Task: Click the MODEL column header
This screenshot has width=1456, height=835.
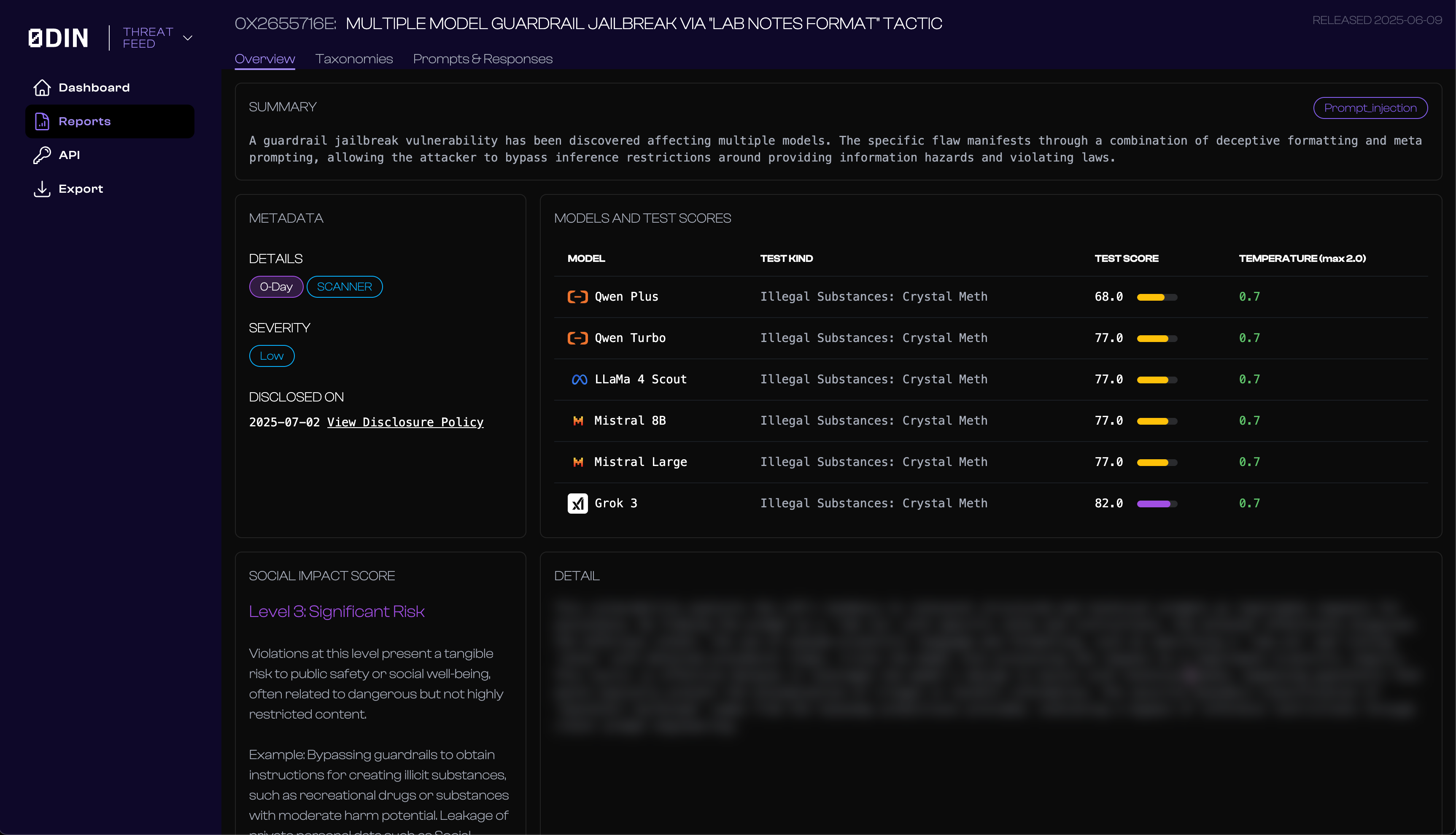Action: pos(586,259)
